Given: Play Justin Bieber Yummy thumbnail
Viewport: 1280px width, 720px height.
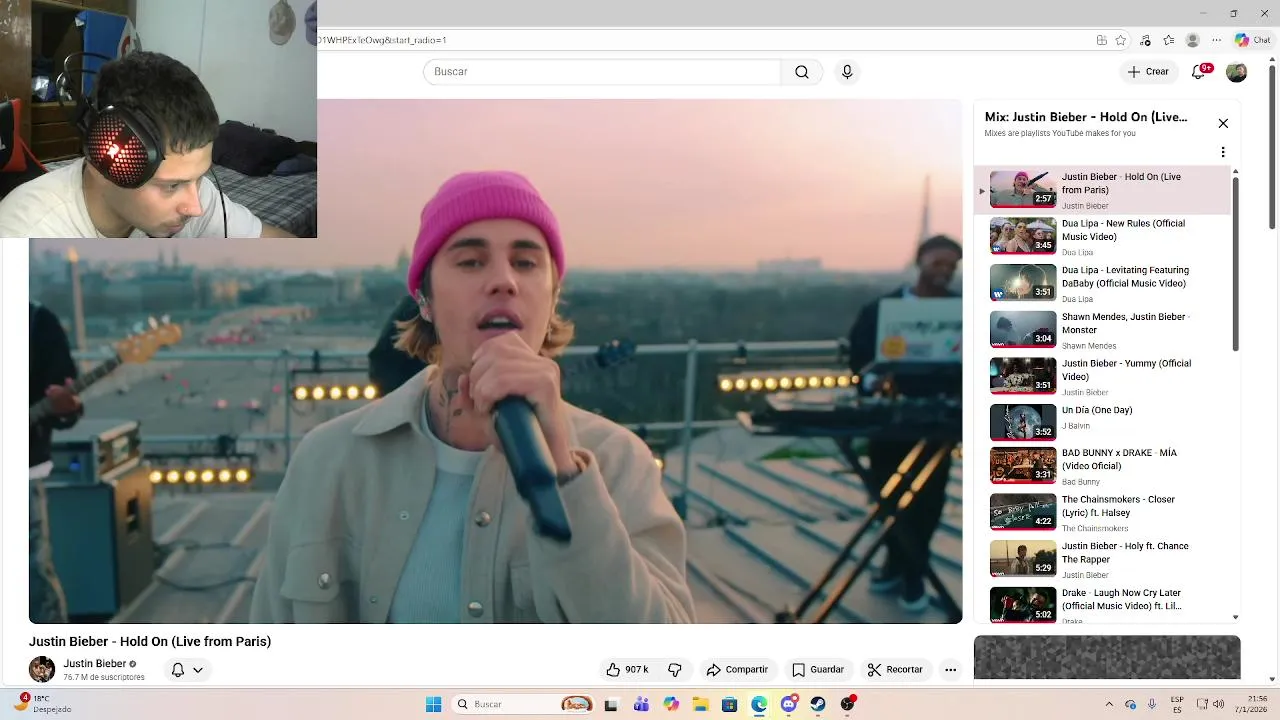Looking at the screenshot, I should pos(1023,376).
